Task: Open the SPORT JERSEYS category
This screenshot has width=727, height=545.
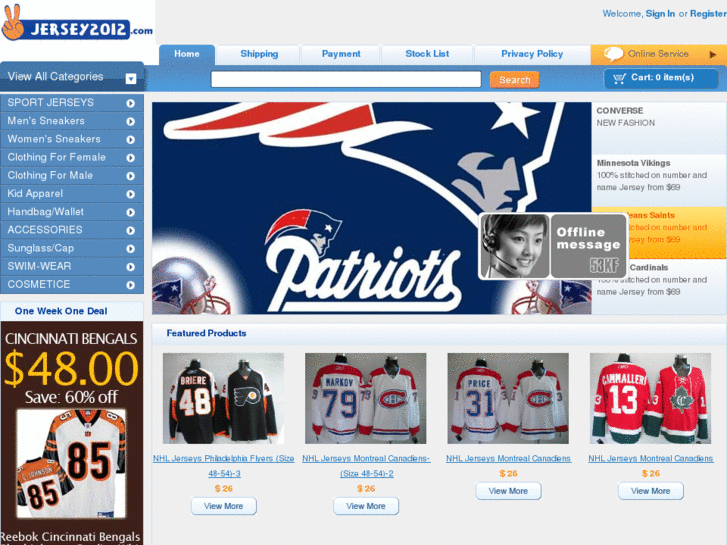Action: 72,103
